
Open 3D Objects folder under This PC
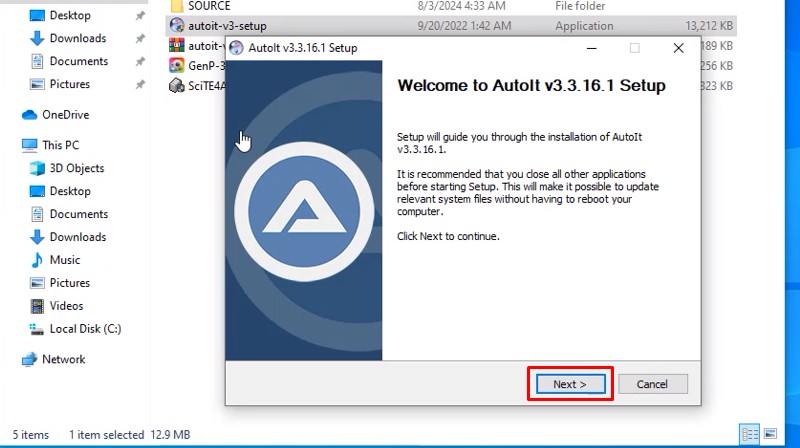pos(76,168)
